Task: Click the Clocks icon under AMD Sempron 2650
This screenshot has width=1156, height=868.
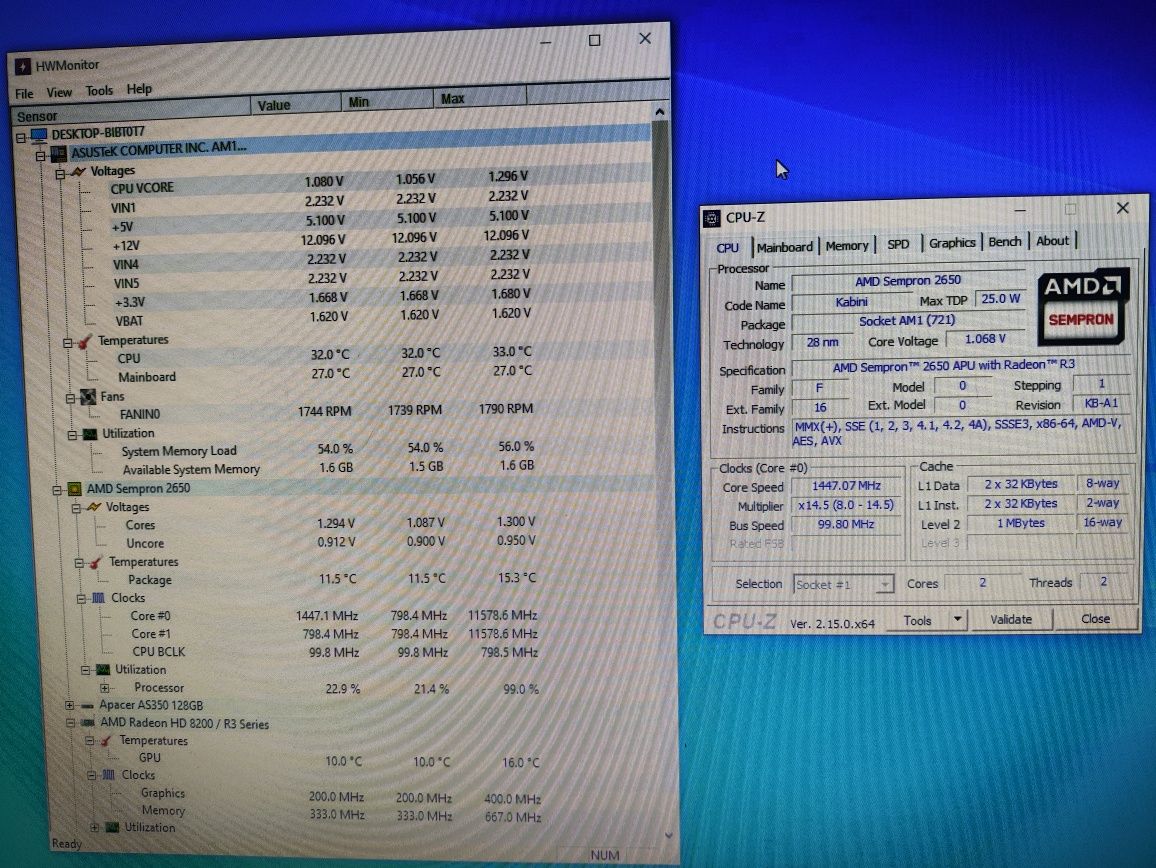Action: (x=98, y=598)
